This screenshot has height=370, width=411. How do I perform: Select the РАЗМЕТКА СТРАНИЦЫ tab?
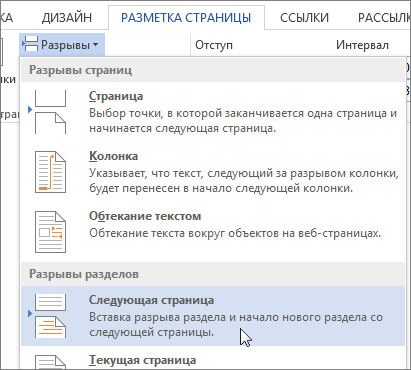tap(186, 18)
